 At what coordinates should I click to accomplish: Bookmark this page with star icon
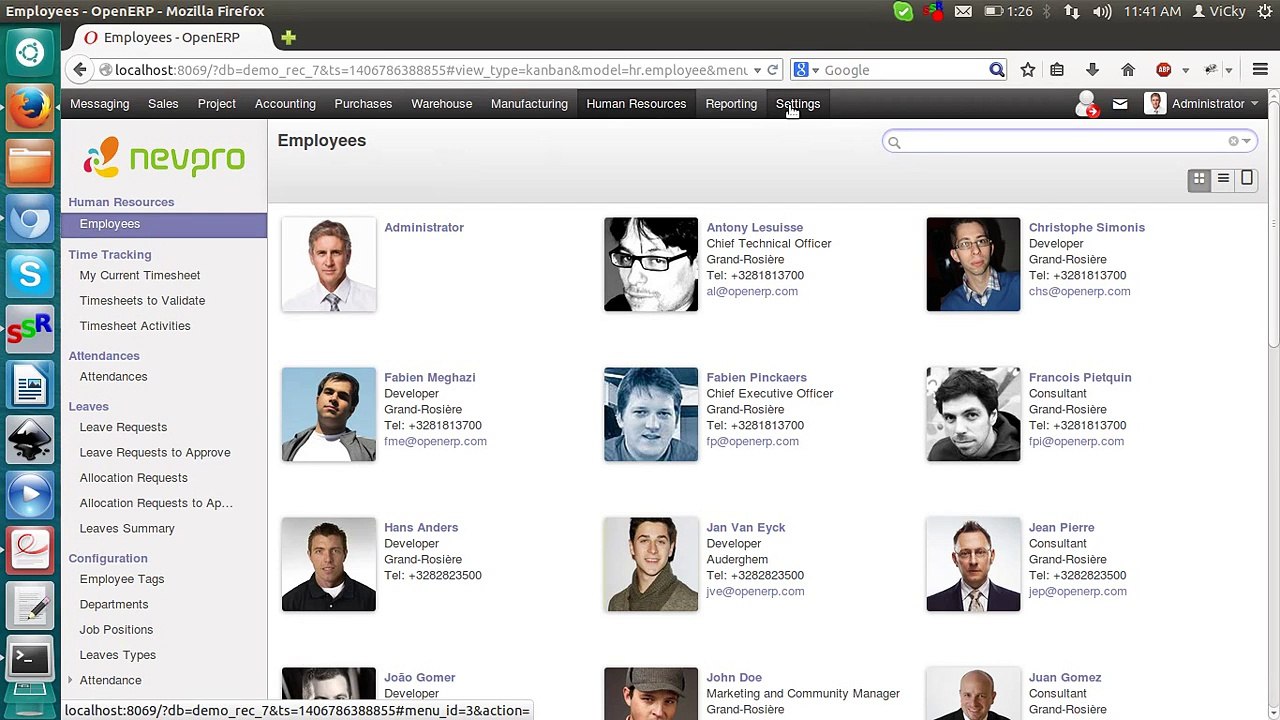point(1027,70)
